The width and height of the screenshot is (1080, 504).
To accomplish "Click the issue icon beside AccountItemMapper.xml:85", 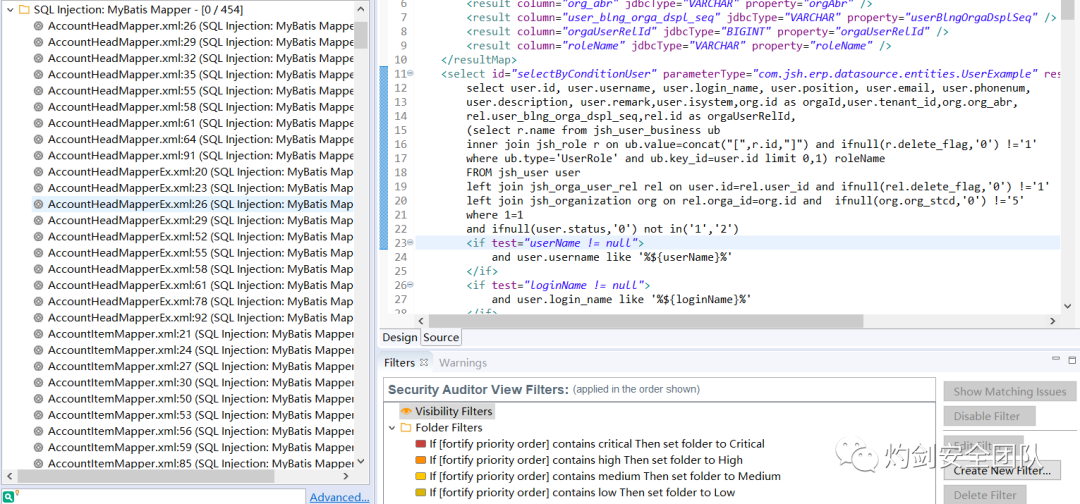I will [x=39, y=463].
